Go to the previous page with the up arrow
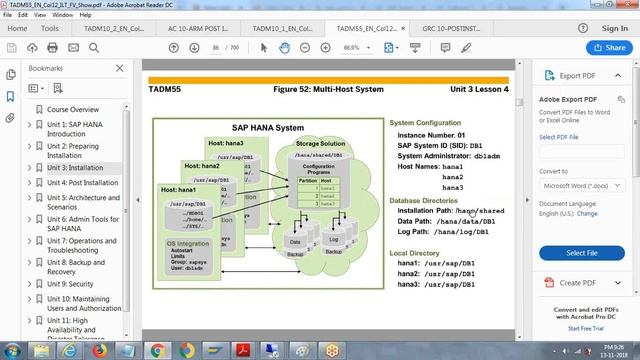 pos(174,48)
